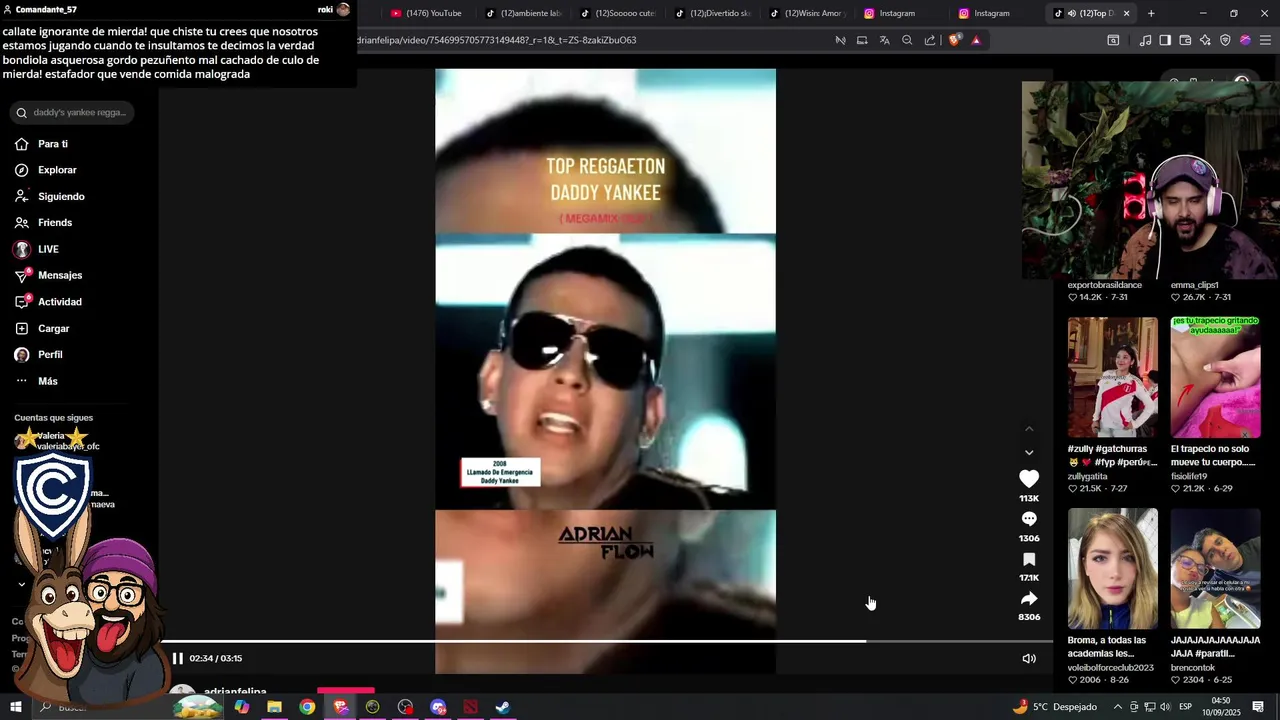Go to the Siguiendo feed

[x=50, y=197]
